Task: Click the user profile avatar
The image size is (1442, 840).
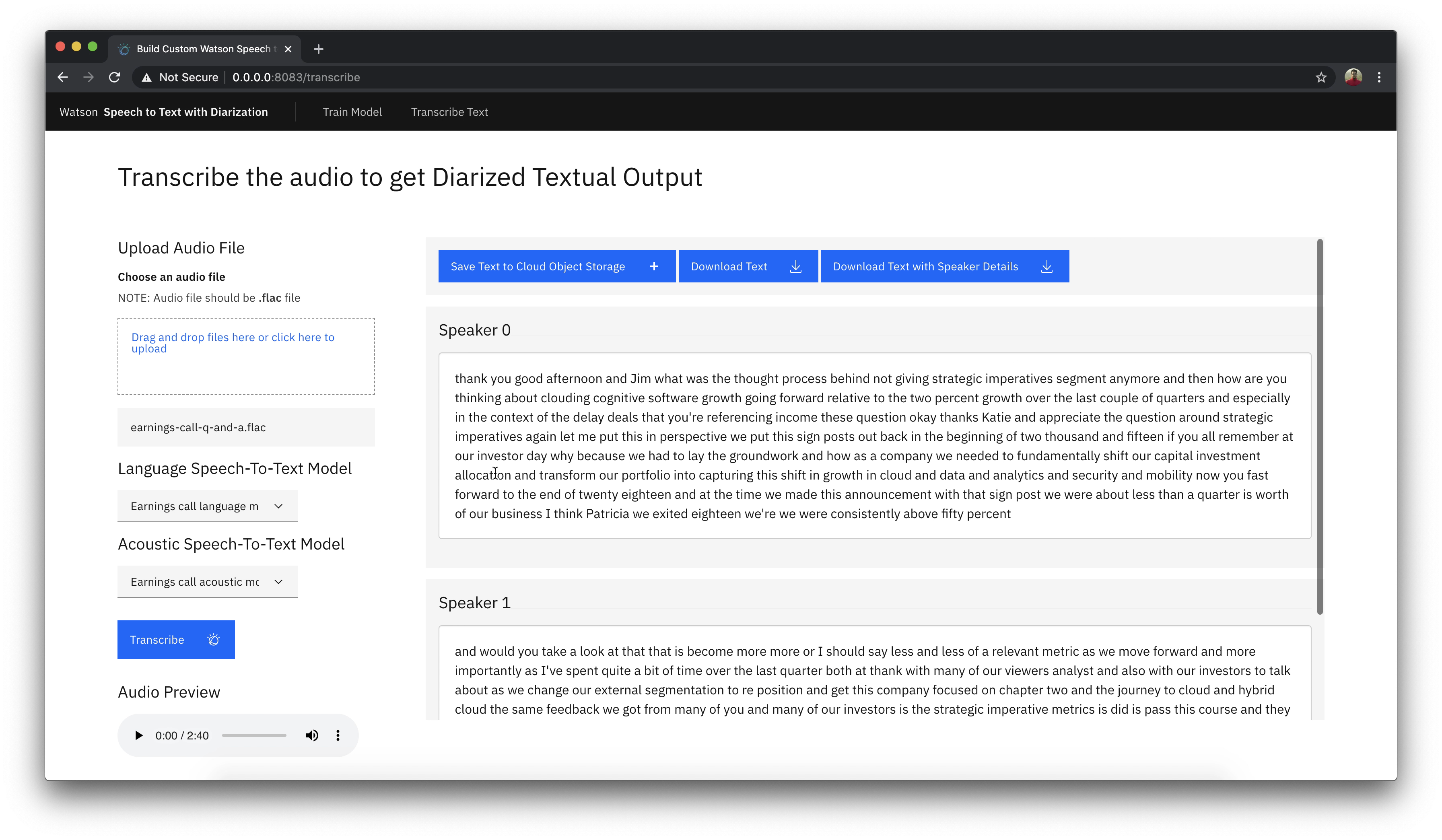Action: (x=1353, y=77)
